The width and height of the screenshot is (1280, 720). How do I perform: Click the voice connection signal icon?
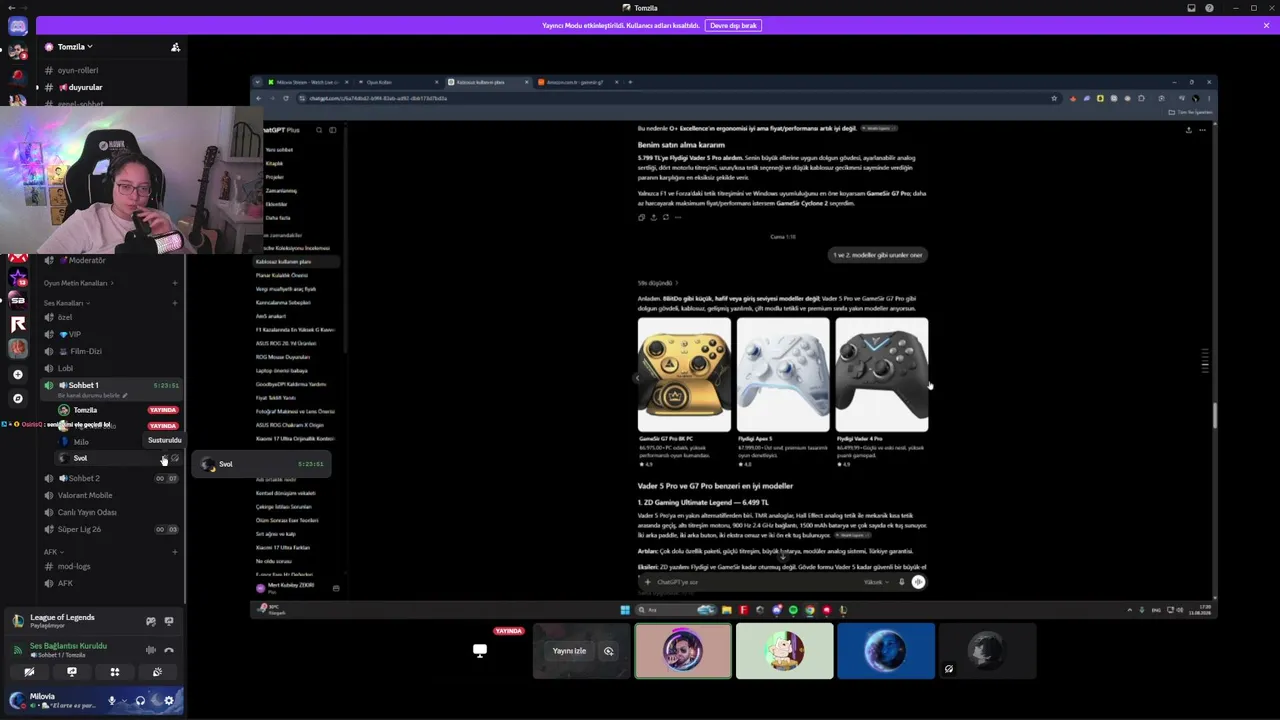18,650
